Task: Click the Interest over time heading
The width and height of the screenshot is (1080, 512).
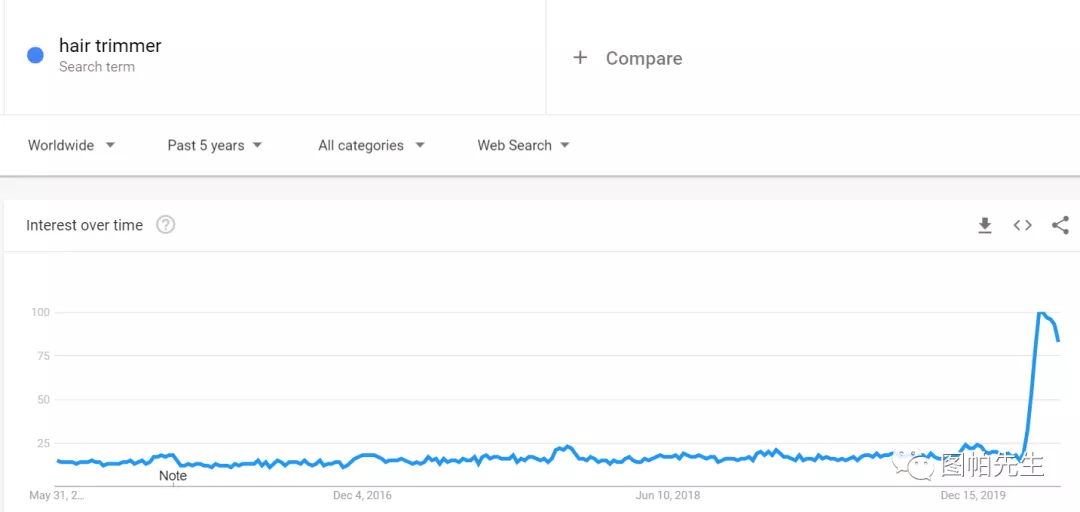Action: click(84, 225)
